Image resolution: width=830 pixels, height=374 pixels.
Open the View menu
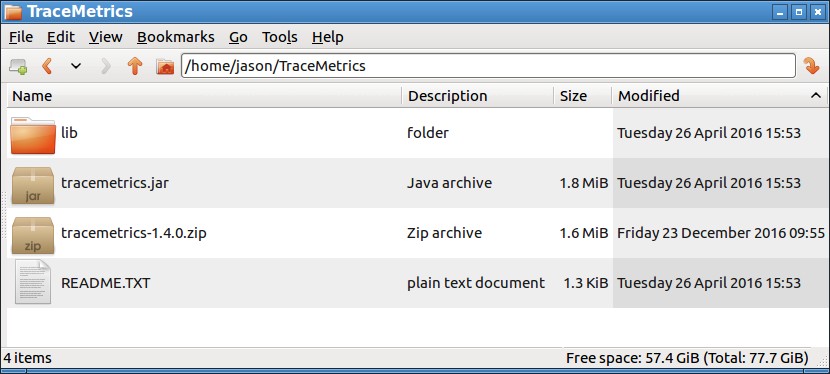[x=105, y=37]
